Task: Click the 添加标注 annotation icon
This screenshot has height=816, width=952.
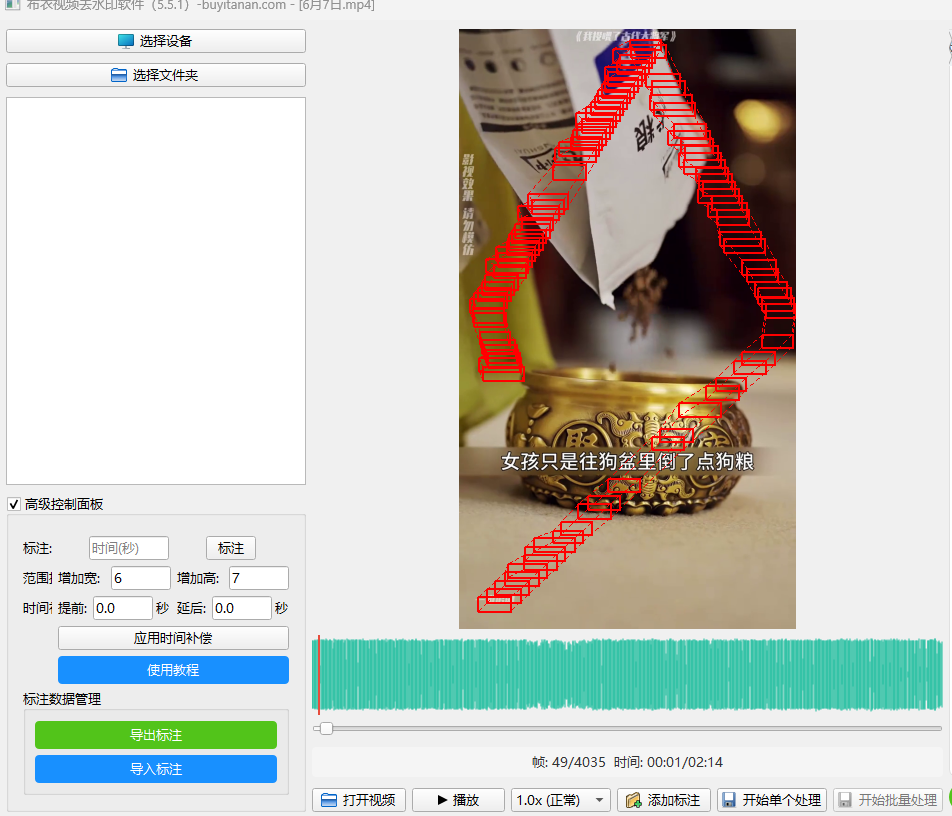Action: coord(633,800)
